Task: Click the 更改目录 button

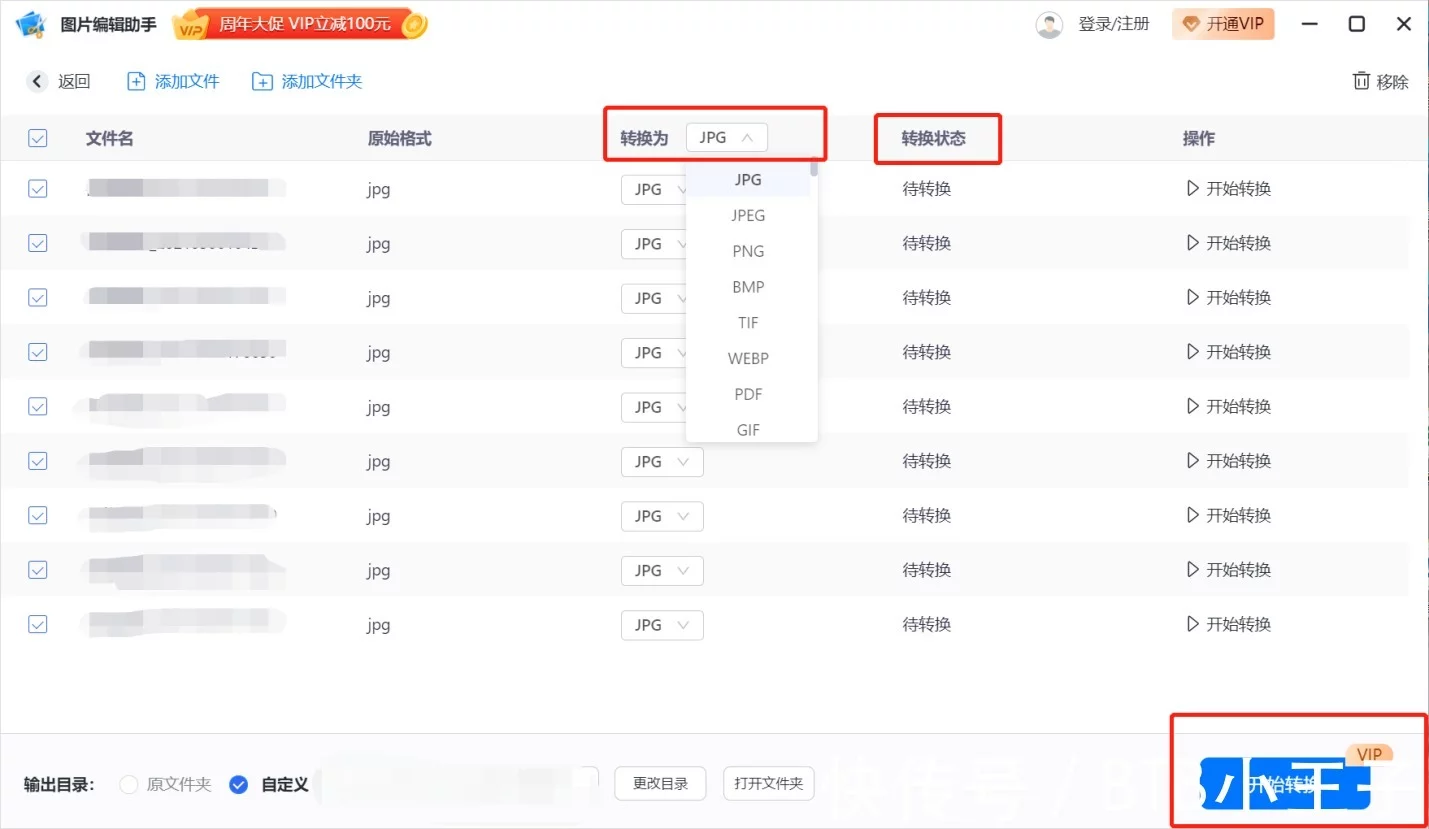Action: pos(661,784)
